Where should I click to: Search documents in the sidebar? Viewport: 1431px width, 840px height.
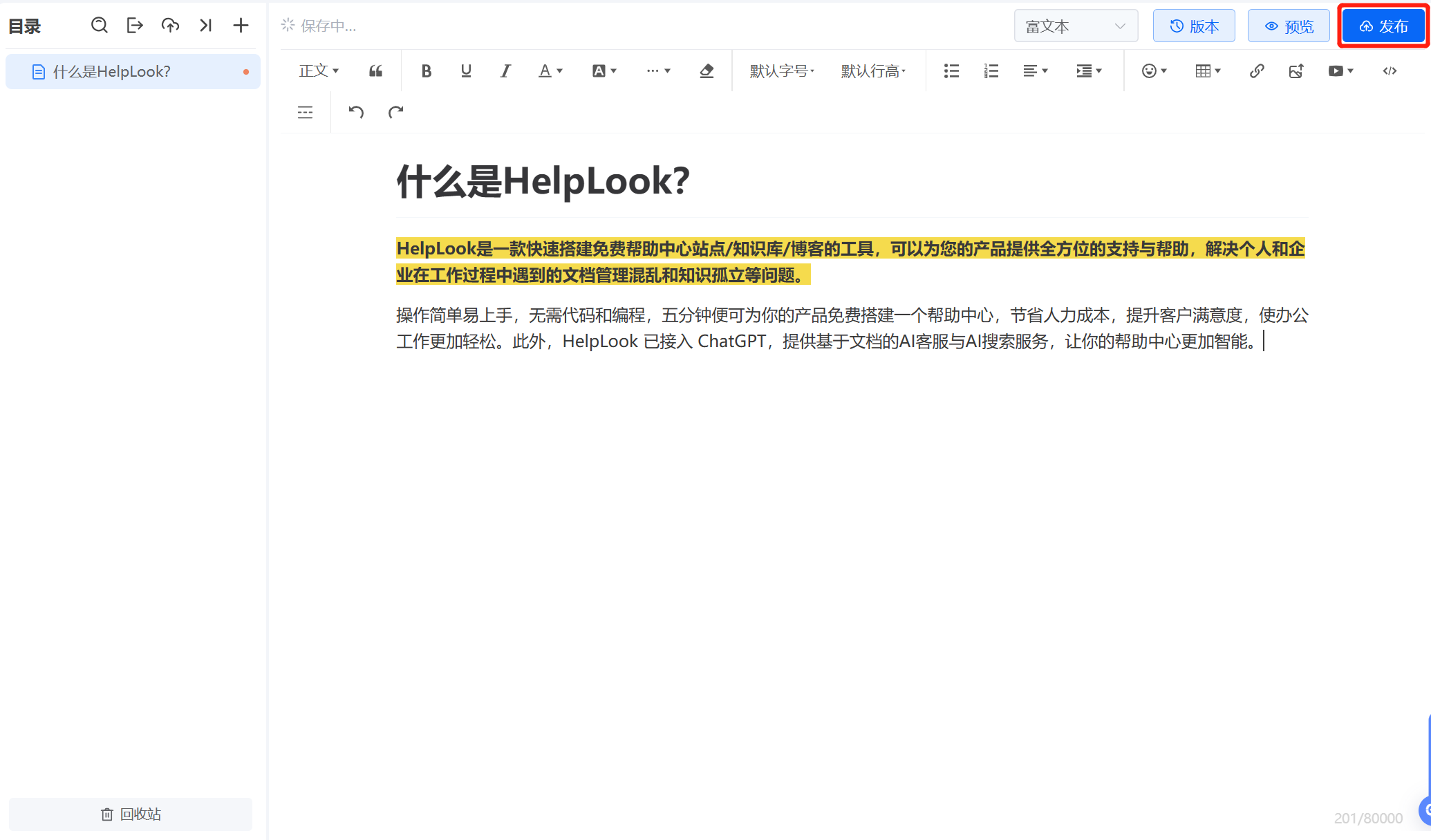[x=99, y=25]
